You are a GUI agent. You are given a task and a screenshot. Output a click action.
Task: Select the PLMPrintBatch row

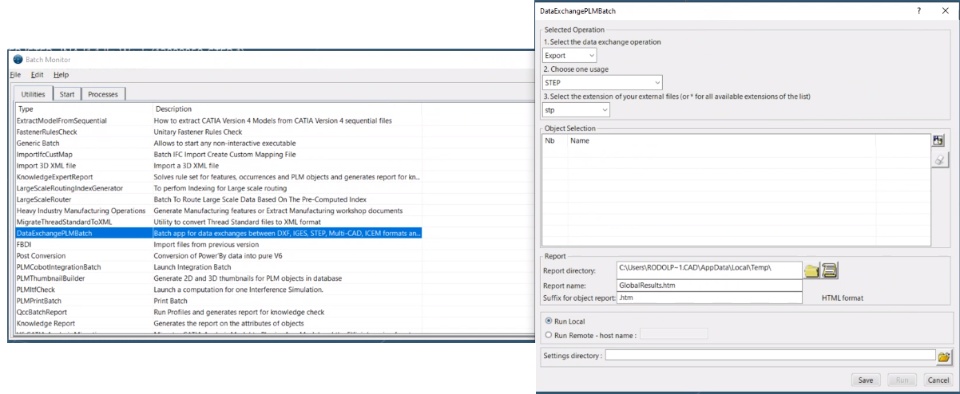coord(219,301)
